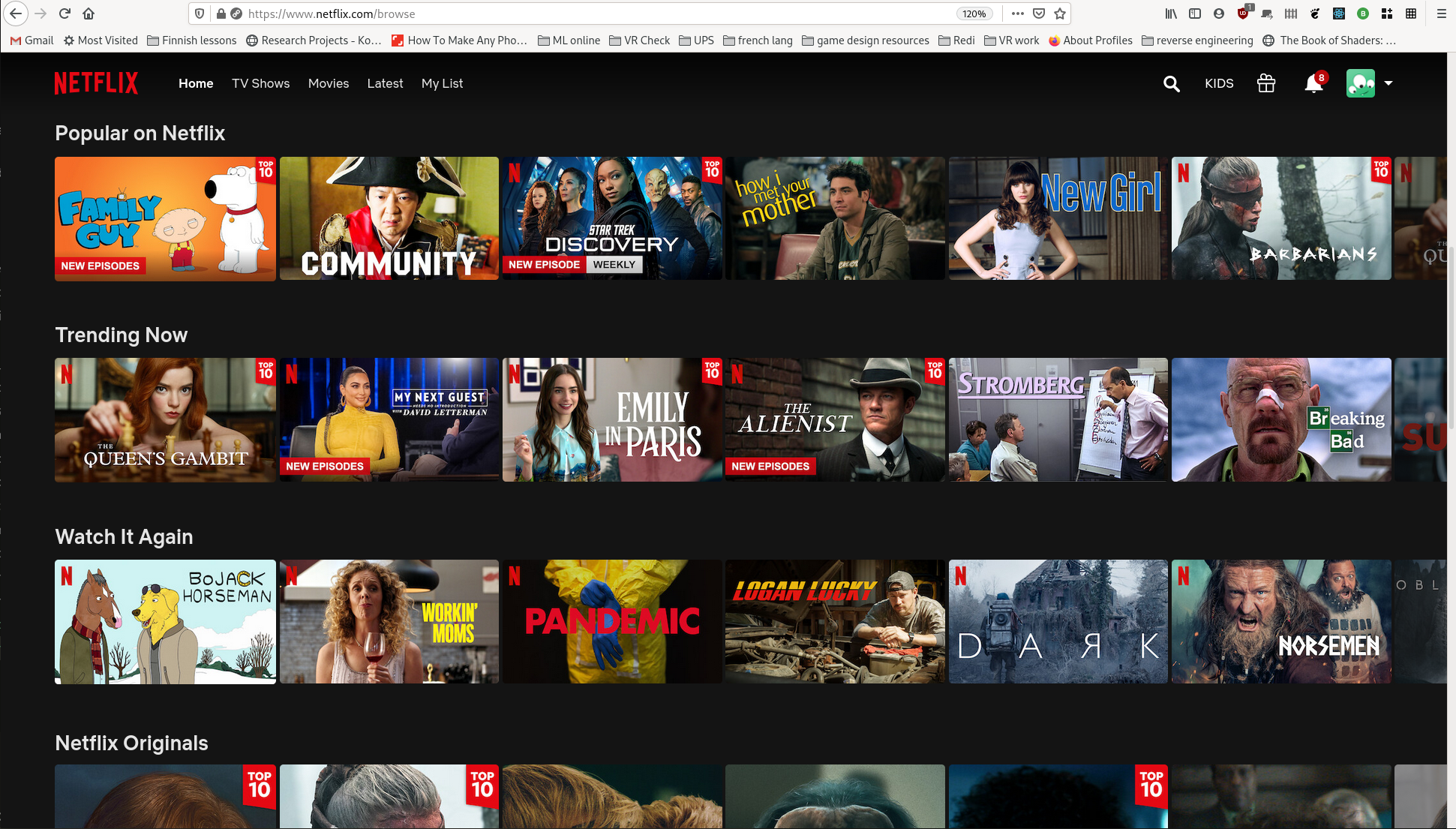Click the Popular on Netflix heading
This screenshot has height=829, width=1456.
(140, 133)
